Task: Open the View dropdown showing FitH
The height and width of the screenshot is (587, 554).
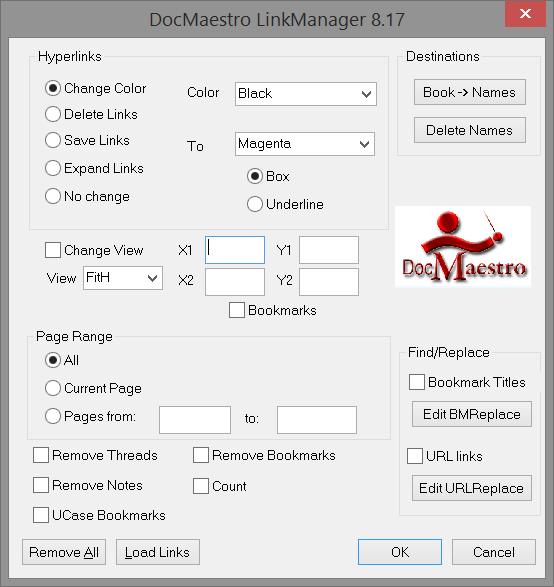Action: (123, 278)
